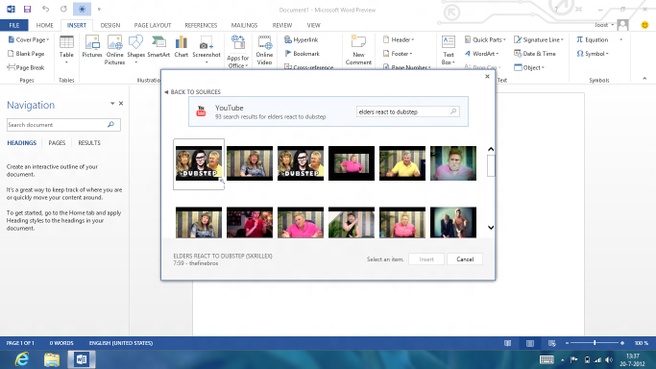The image size is (656, 369).
Task: Go BACK TO SOURCES in video dialog
Action: 192,92
